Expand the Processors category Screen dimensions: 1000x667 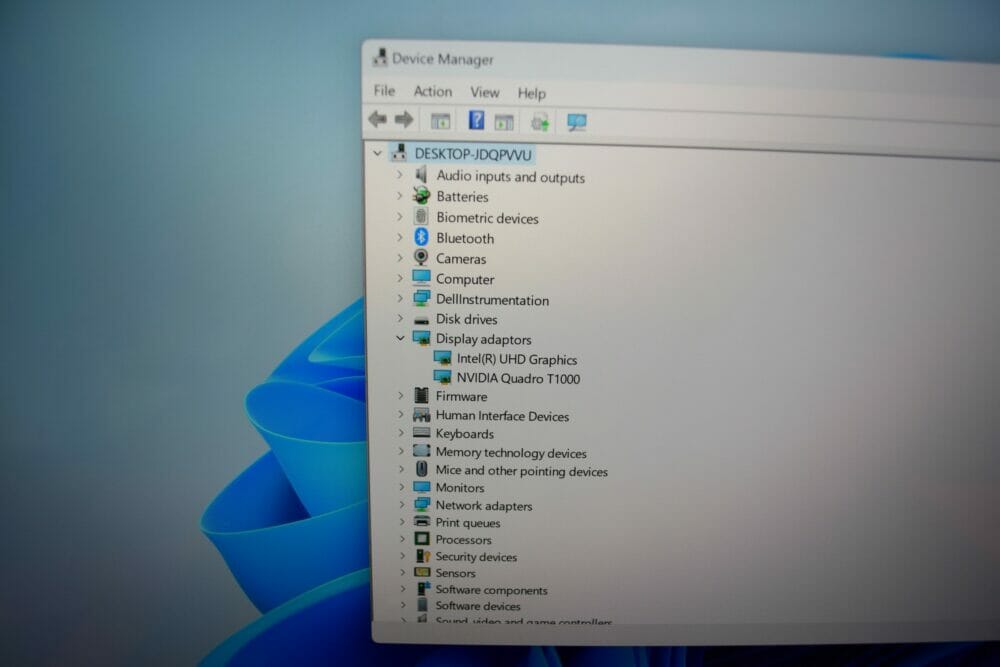402,539
